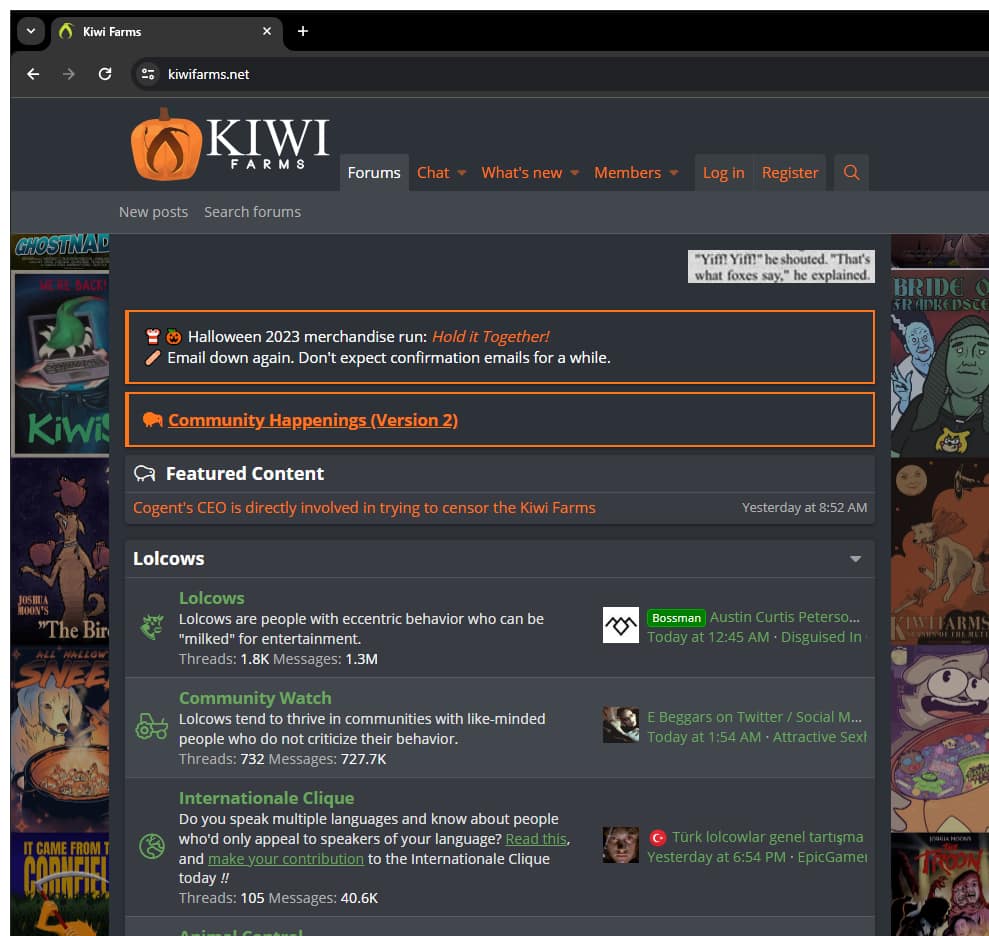The image size is (989, 936).
Task: Open the Read this link
Action: click(x=535, y=839)
